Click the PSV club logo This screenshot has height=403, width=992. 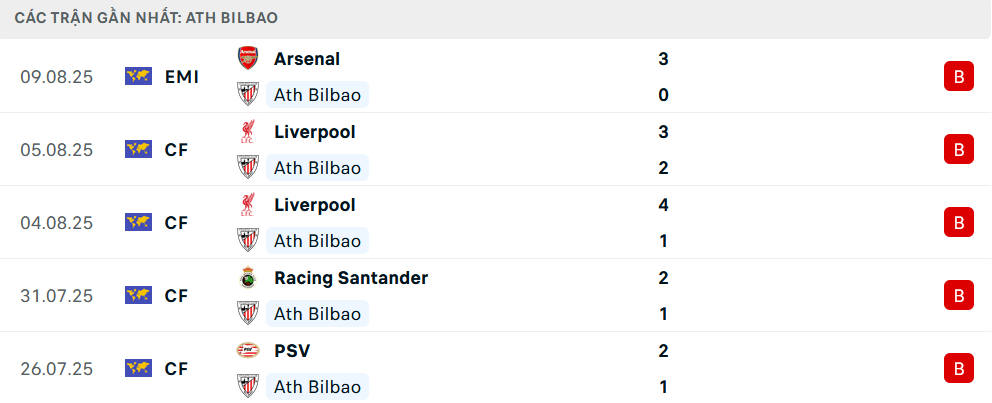247,351
